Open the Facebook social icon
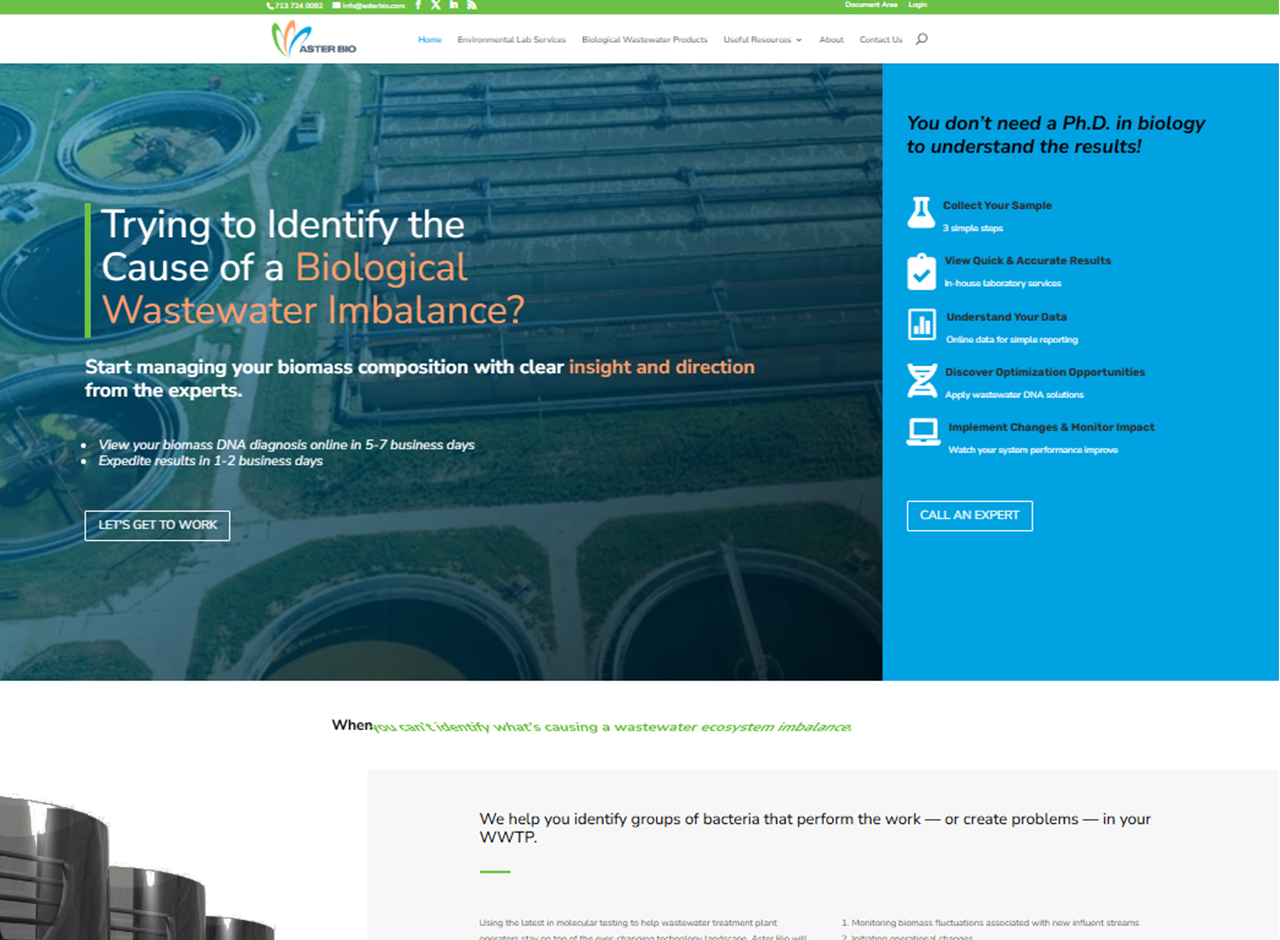This screenshot has height=940, width=1280. point(418,5)
